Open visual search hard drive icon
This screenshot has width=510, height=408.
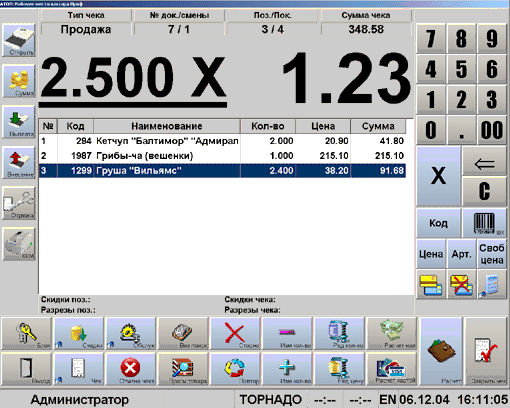183,333
